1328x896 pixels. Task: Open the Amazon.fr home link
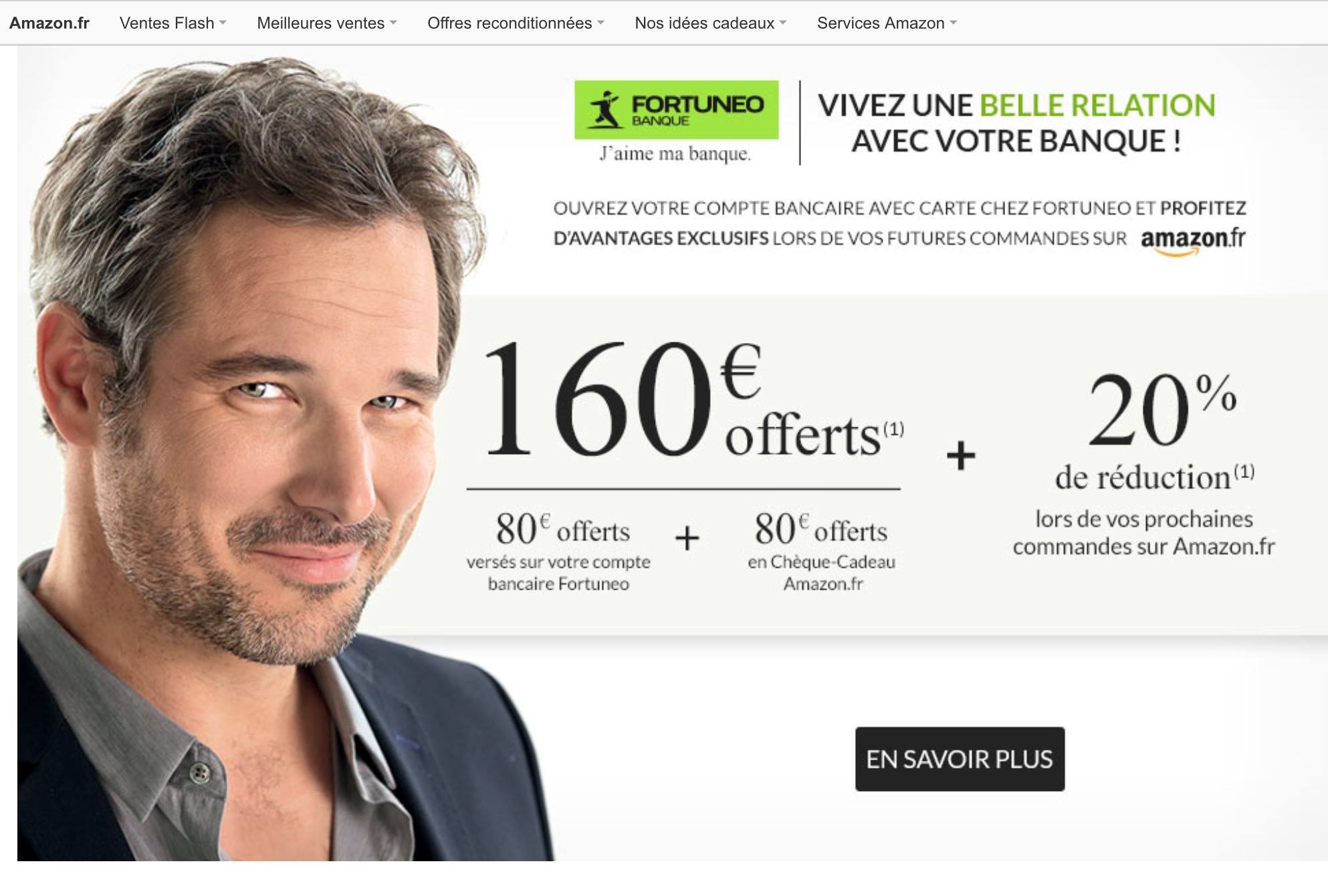click(x=49, y=23)
